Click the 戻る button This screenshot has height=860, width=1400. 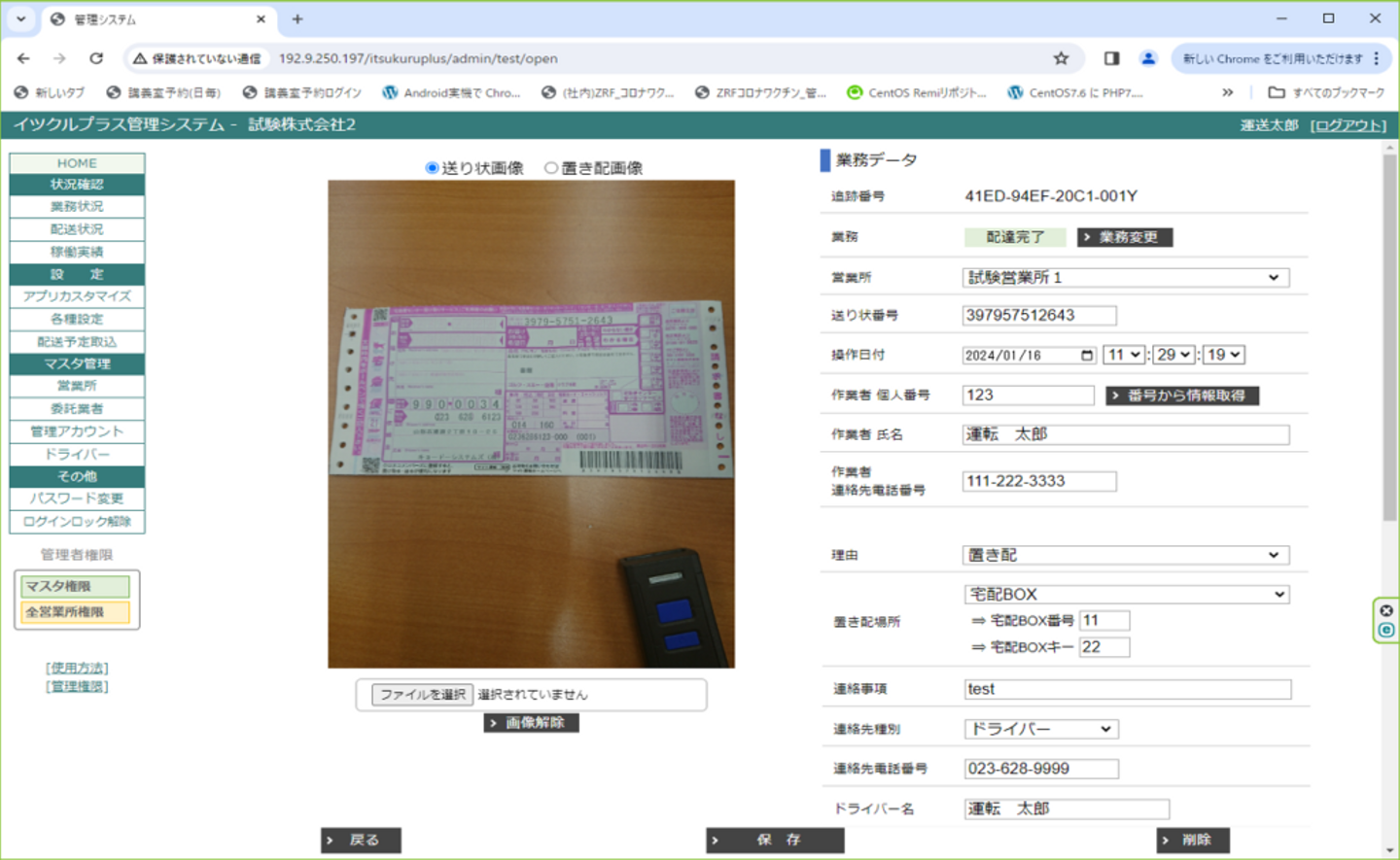coord(361,840)
